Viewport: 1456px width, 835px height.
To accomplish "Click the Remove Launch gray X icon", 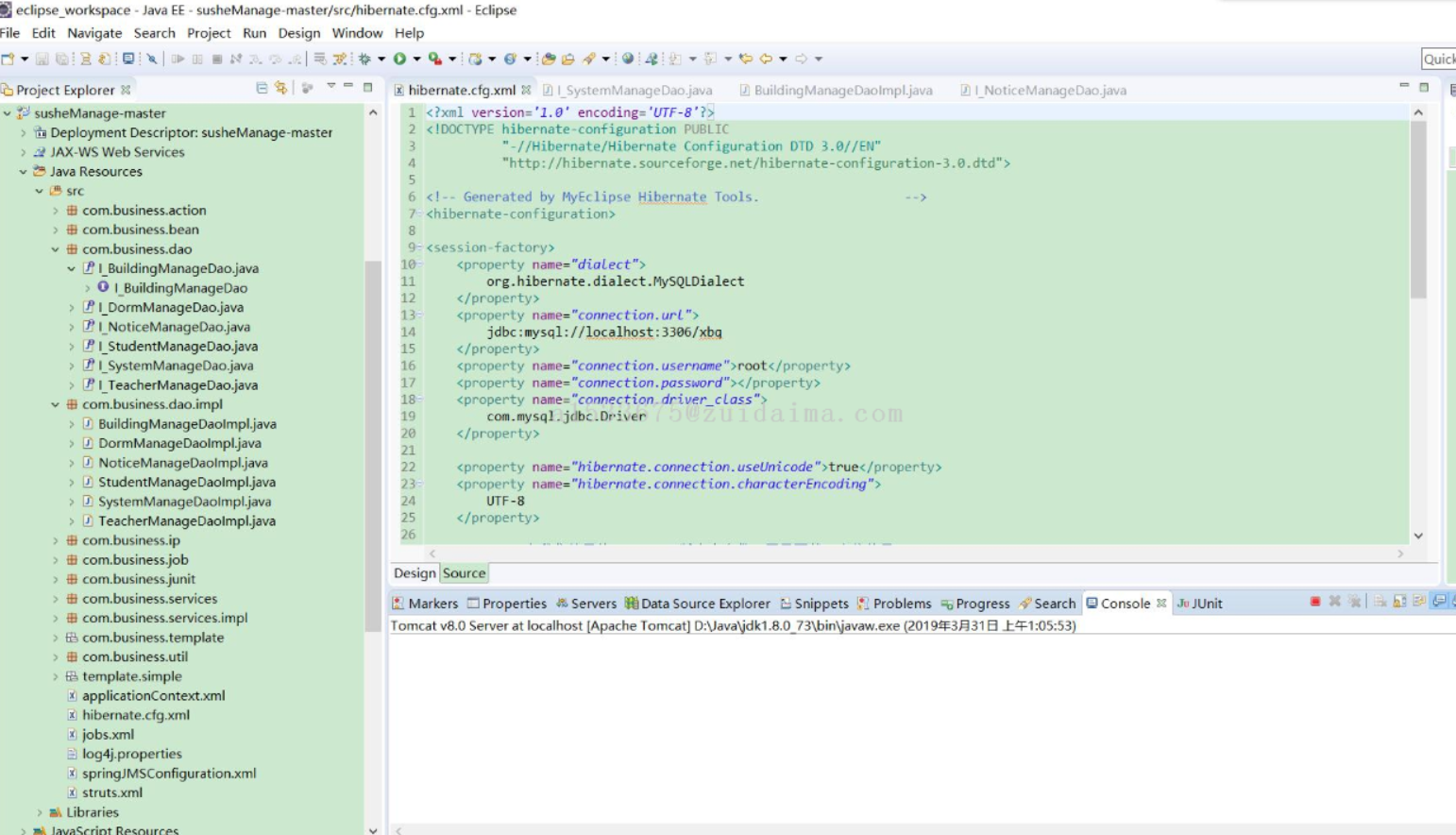I will coord(1334,602).
